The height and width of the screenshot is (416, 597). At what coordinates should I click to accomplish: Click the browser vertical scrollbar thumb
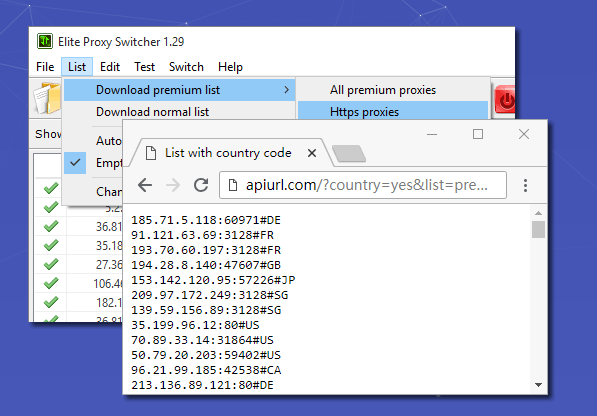[538, 229]
